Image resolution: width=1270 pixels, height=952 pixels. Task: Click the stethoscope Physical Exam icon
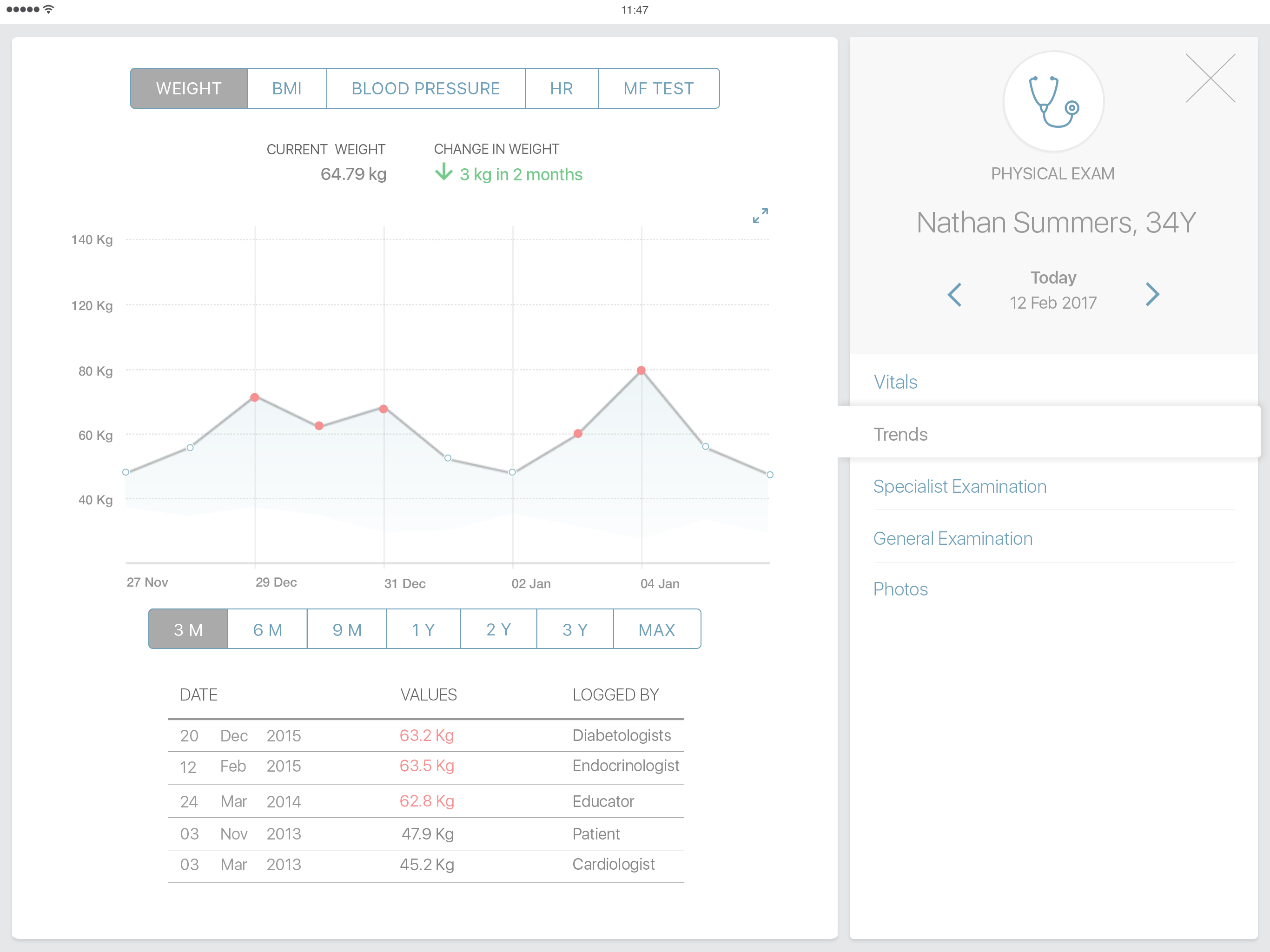[x=1053, y=102]
